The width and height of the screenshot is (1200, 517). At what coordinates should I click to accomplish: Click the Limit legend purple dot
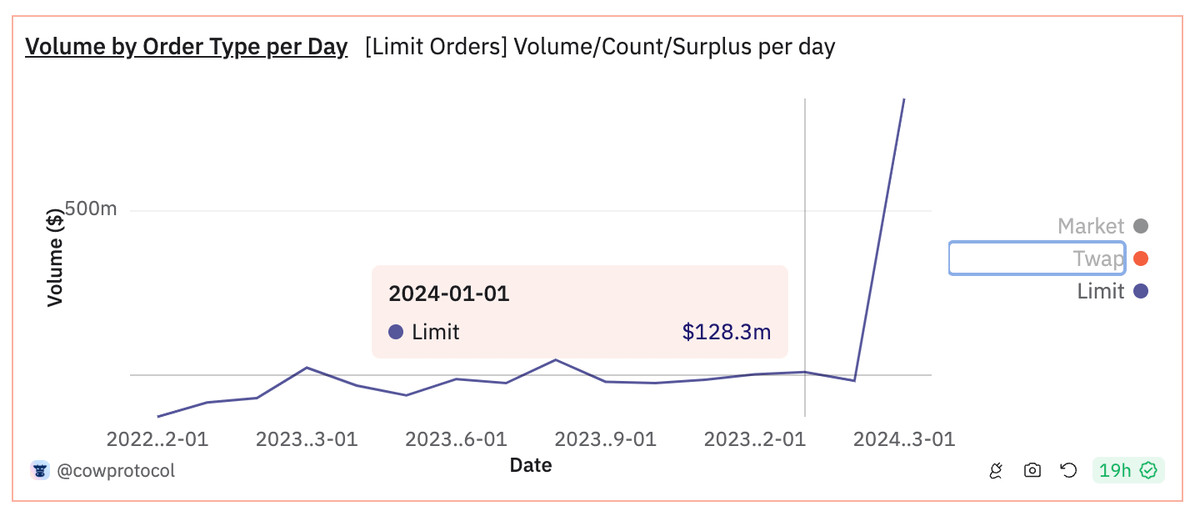click(1141, 292)
